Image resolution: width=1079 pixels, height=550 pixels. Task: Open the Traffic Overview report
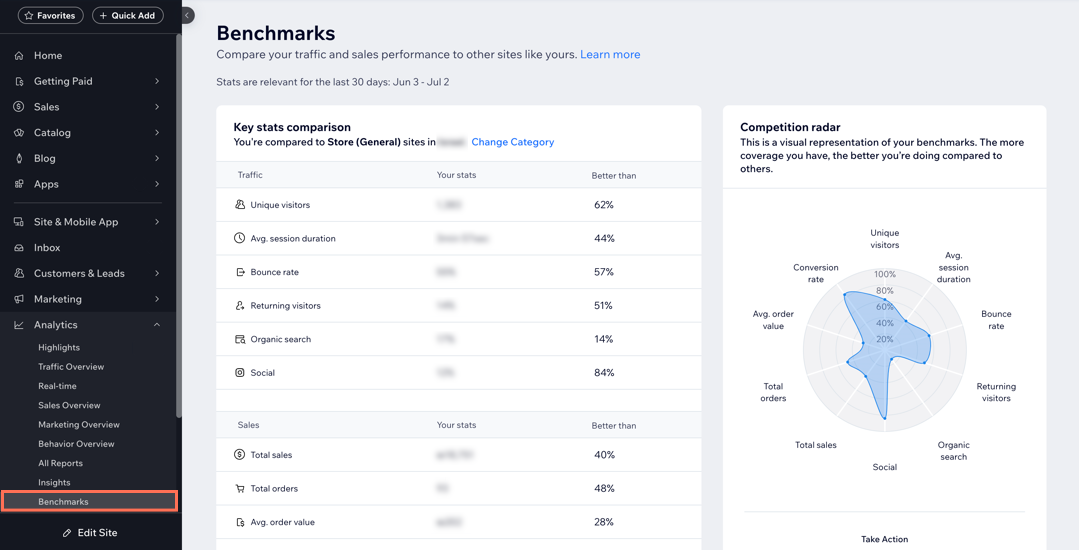71,367
